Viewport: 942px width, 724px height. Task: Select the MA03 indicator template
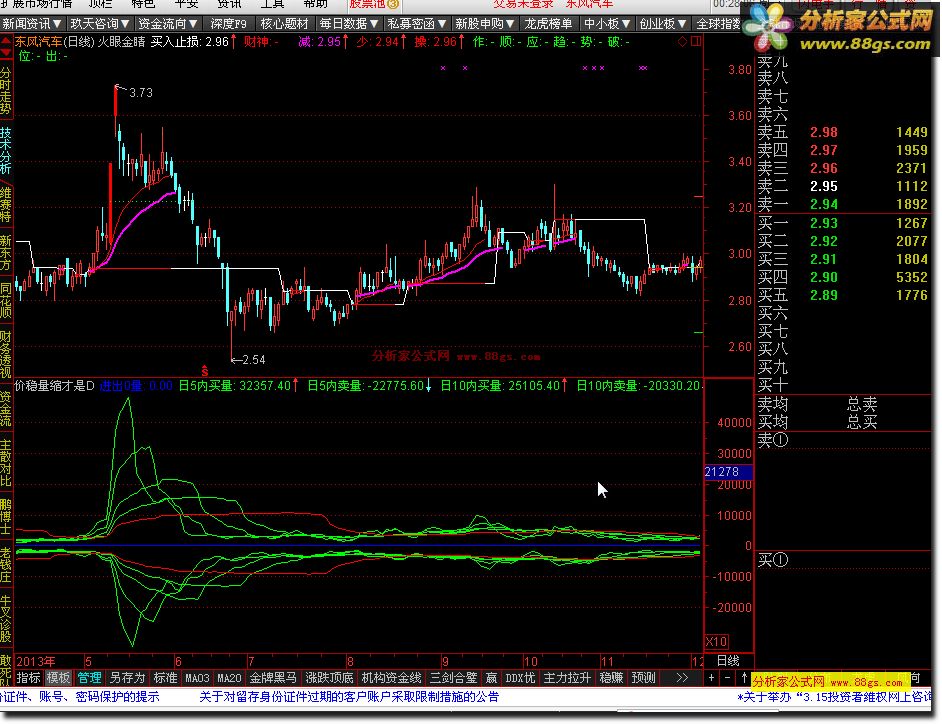[197, 678]
